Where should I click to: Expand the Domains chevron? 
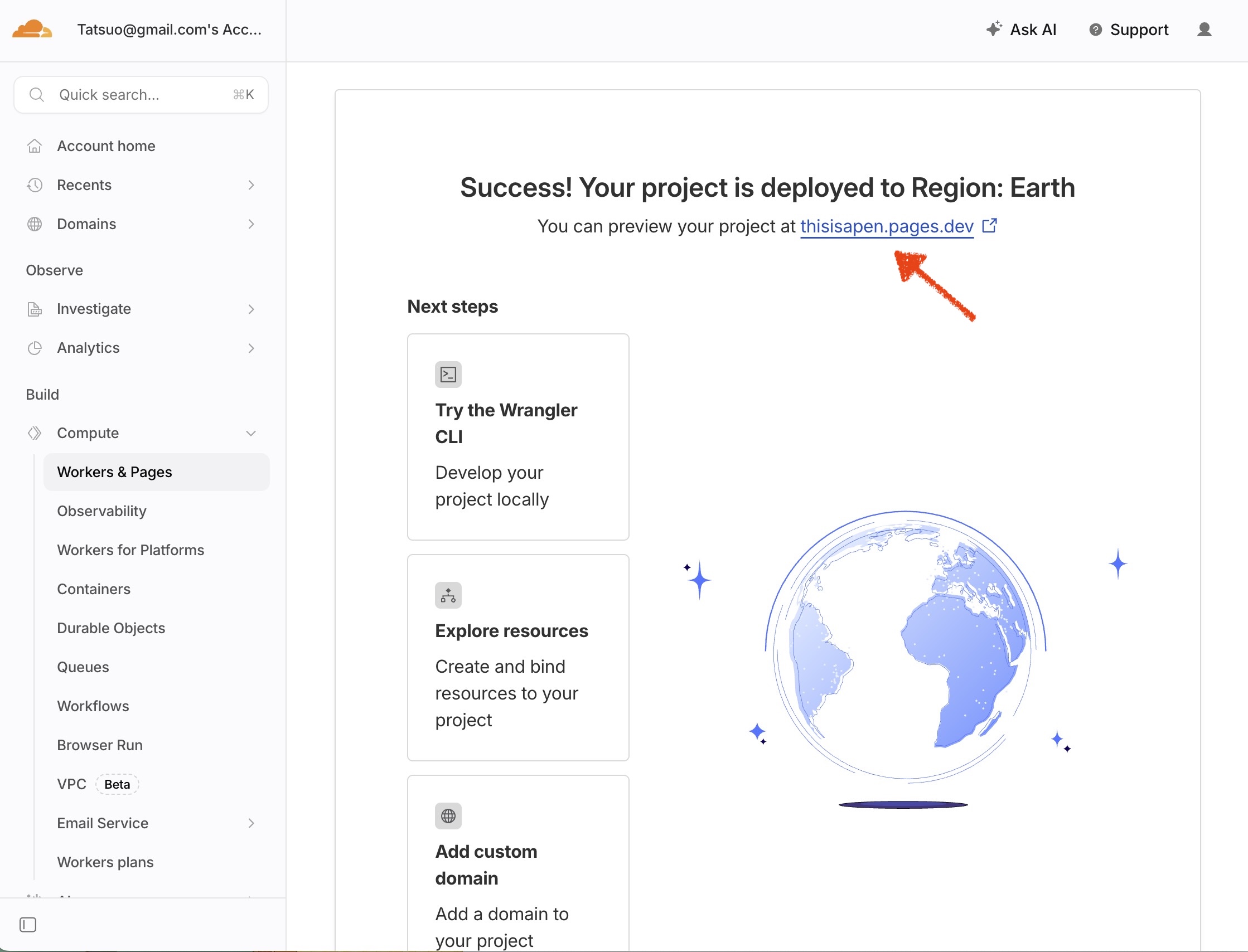251,225
